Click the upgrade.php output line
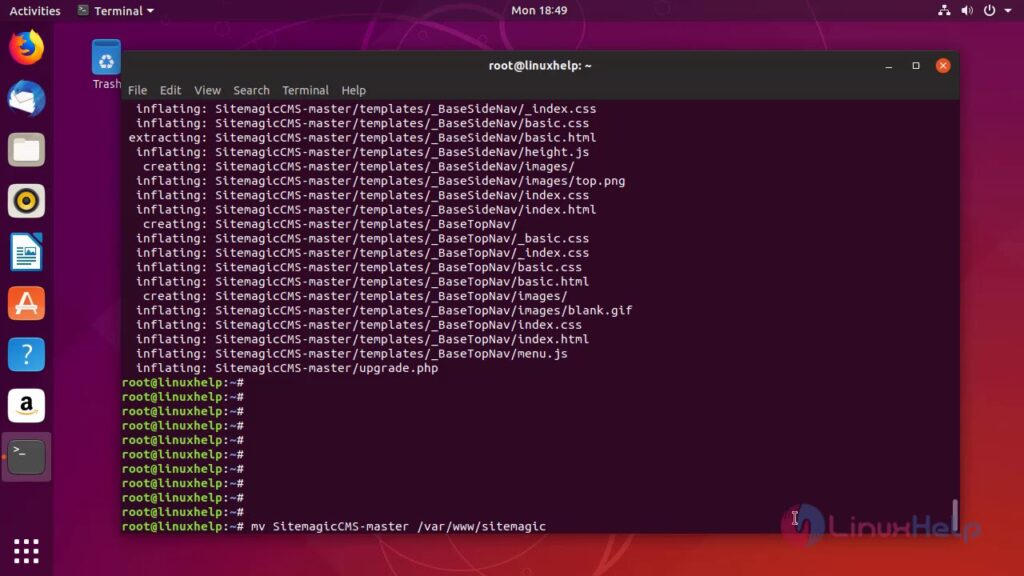The height and width of the screenshot is (576, 1024). point(287,368)
